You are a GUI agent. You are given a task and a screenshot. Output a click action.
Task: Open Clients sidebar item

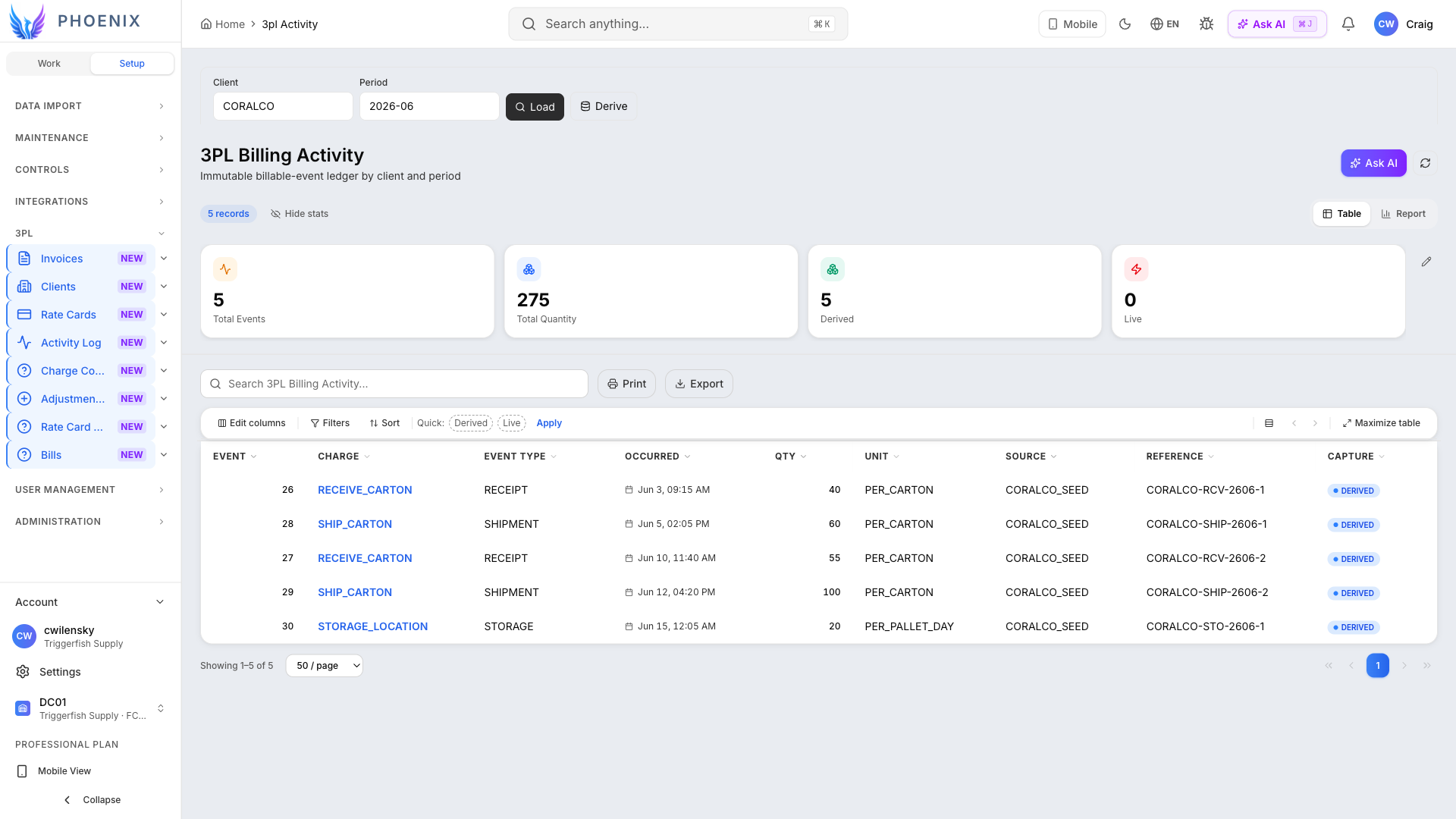click(81, 287)
